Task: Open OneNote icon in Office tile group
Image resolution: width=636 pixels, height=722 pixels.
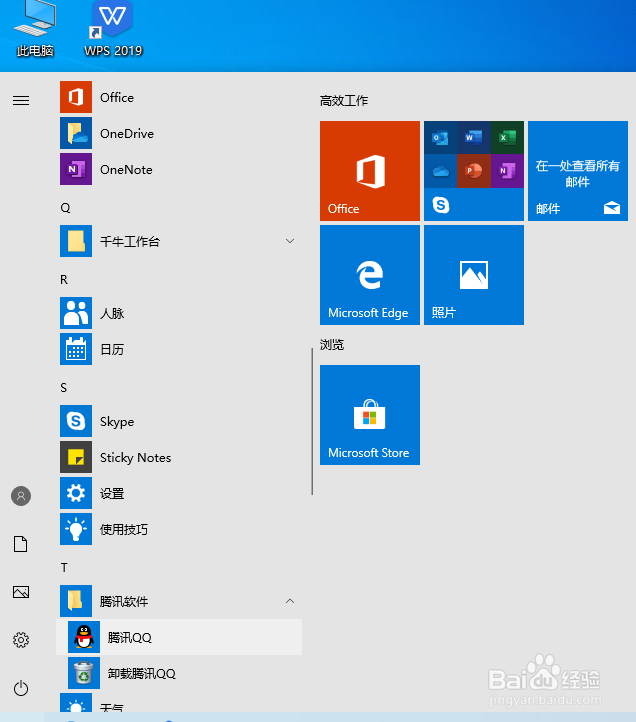Action: 508,171
